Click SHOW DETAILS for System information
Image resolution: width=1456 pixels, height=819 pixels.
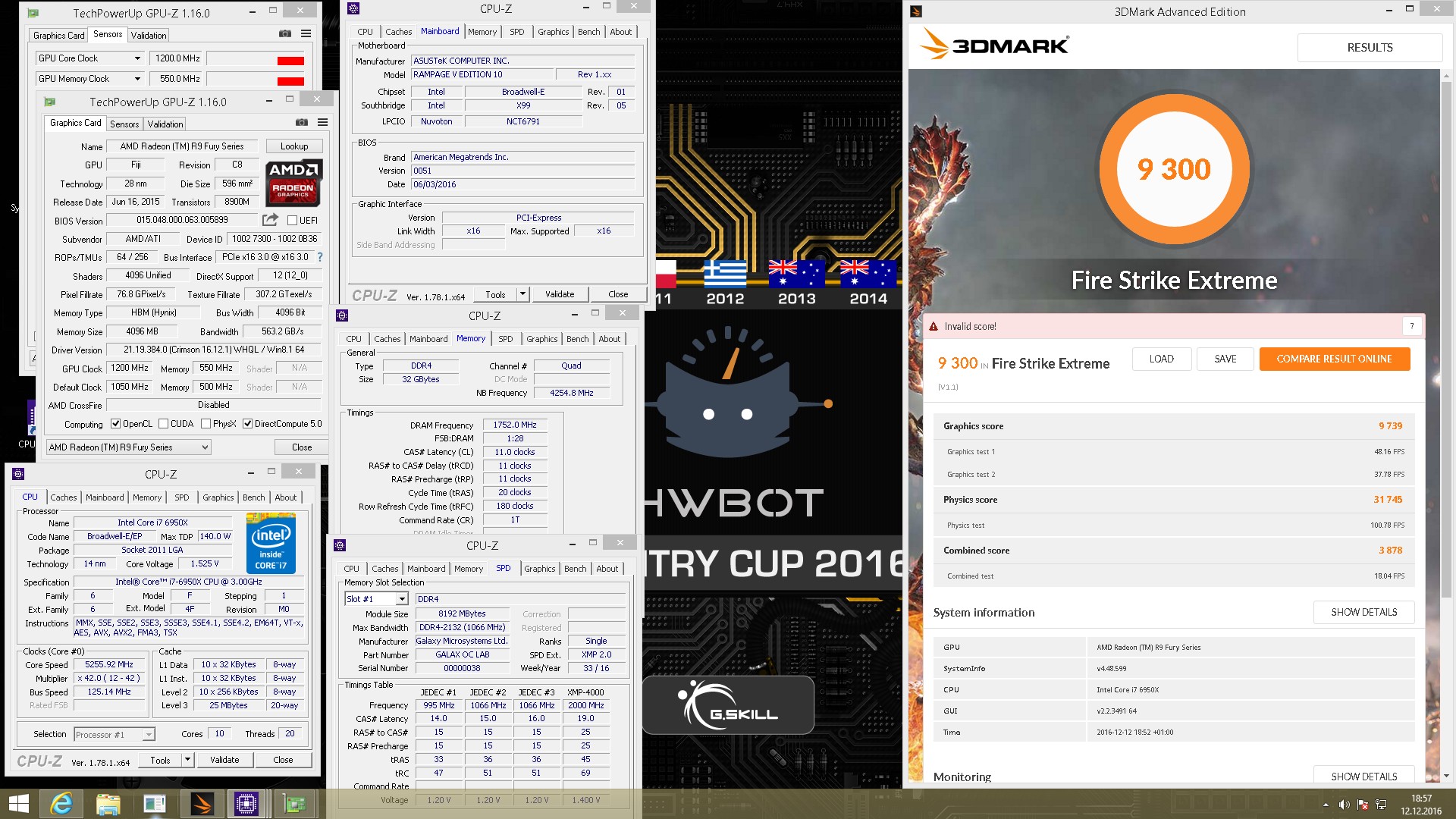pos(1363,612)
